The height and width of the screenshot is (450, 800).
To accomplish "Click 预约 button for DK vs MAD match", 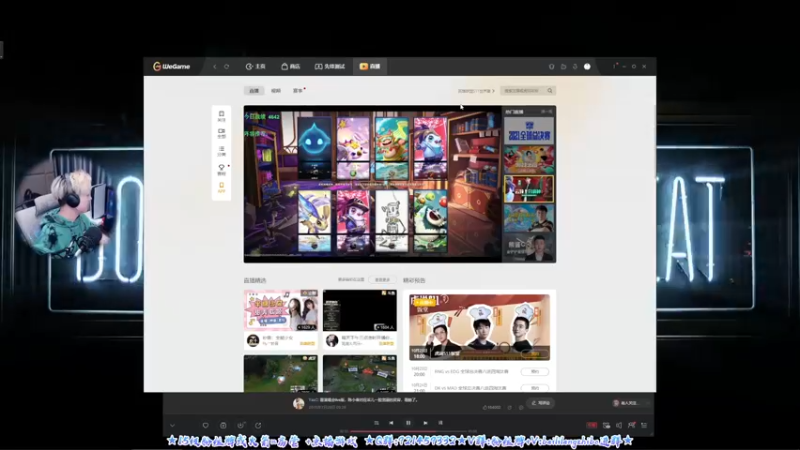I will tap(535, 388).
